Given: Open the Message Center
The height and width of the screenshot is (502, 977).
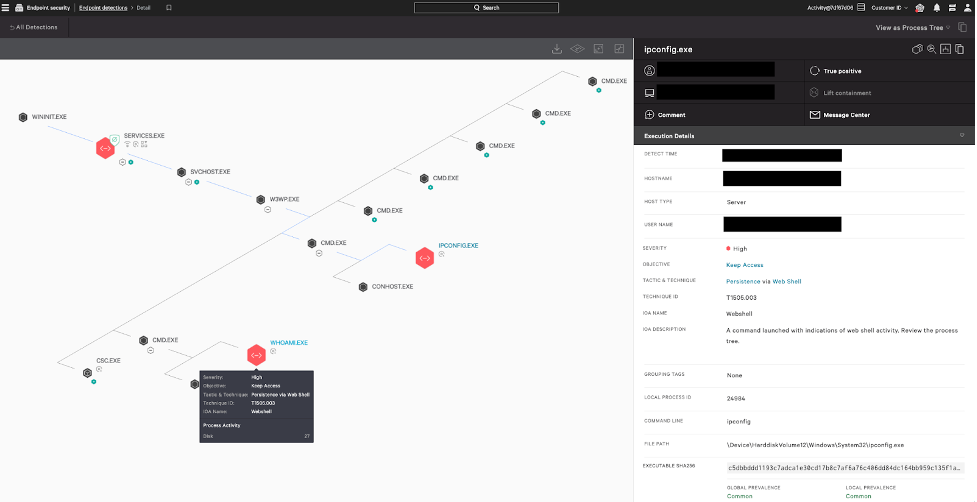Looking at the screenshot, I should click(840, 115).
